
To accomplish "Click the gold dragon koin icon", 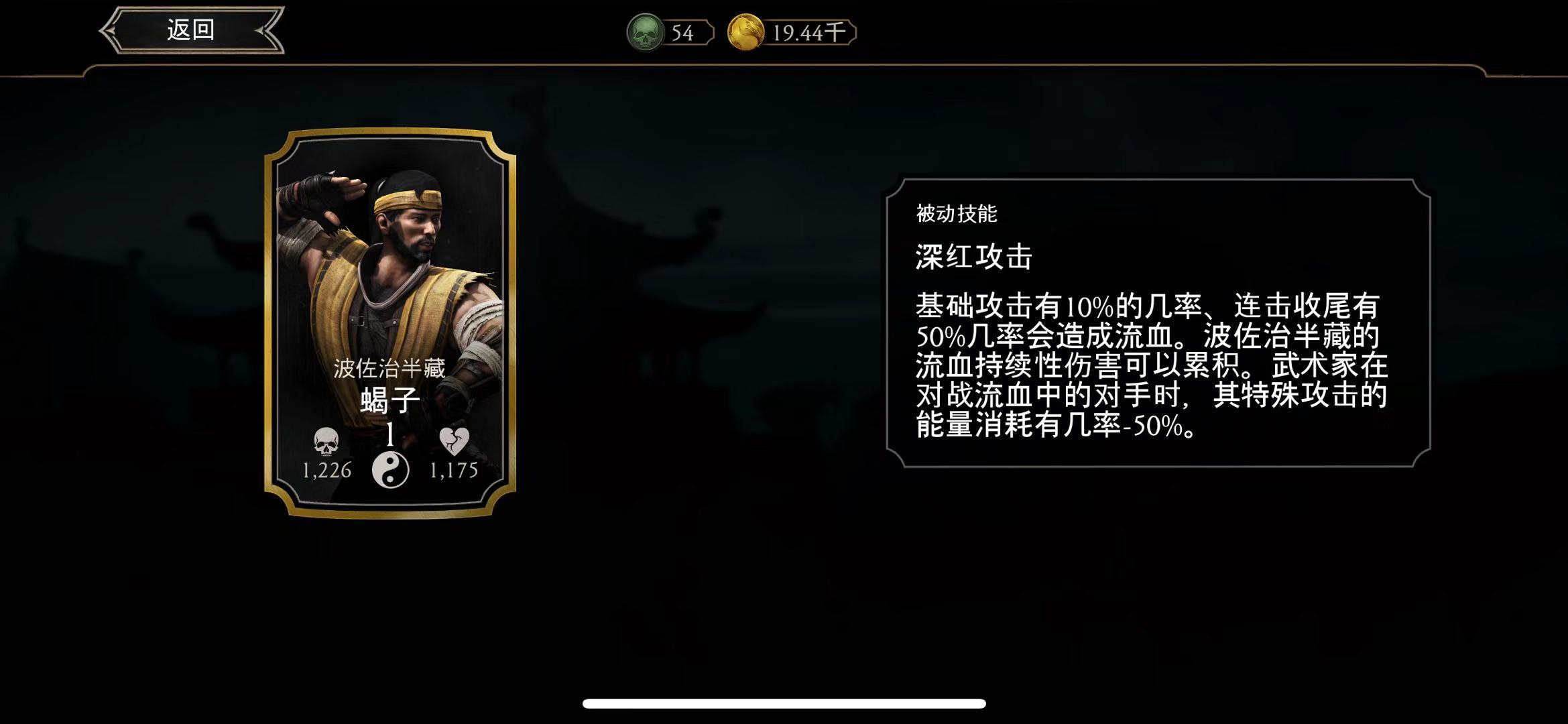I will [746, 32].
